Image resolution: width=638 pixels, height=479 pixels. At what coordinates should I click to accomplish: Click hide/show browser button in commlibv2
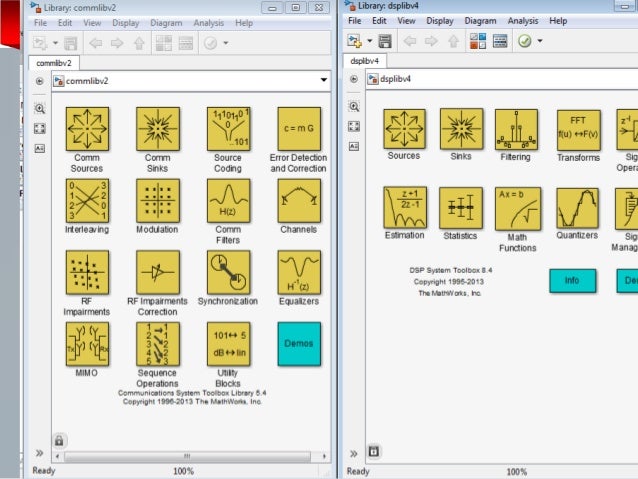coord(39,81)
